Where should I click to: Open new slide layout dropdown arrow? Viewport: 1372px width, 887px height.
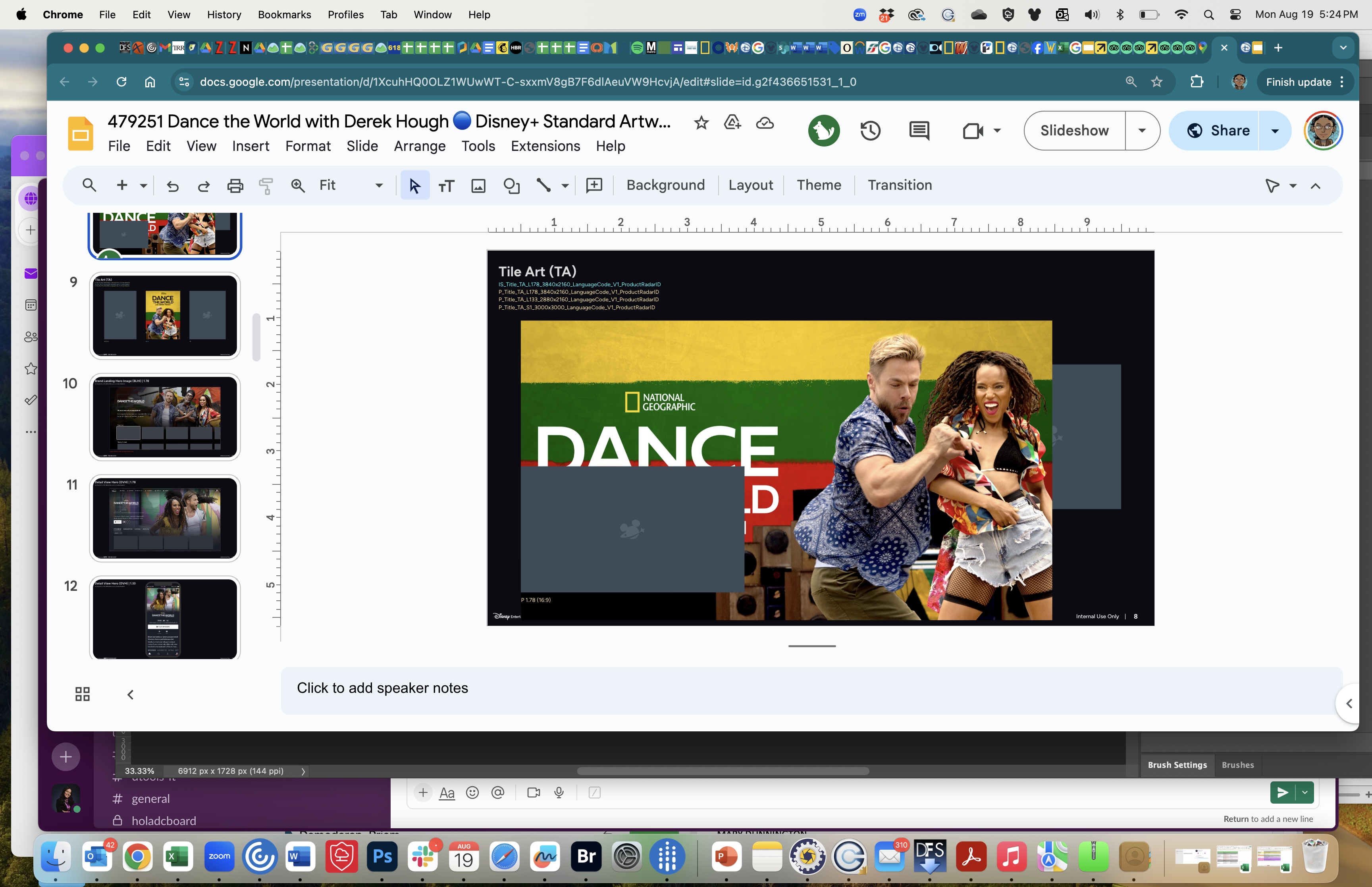143,185
